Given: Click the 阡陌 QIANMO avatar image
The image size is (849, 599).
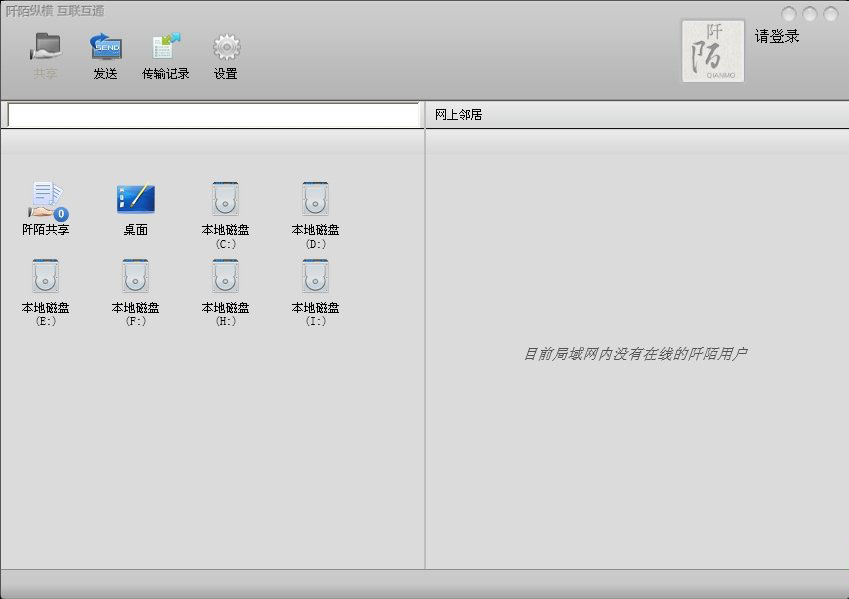Looking at the screenshot, I should click(713, 51).
